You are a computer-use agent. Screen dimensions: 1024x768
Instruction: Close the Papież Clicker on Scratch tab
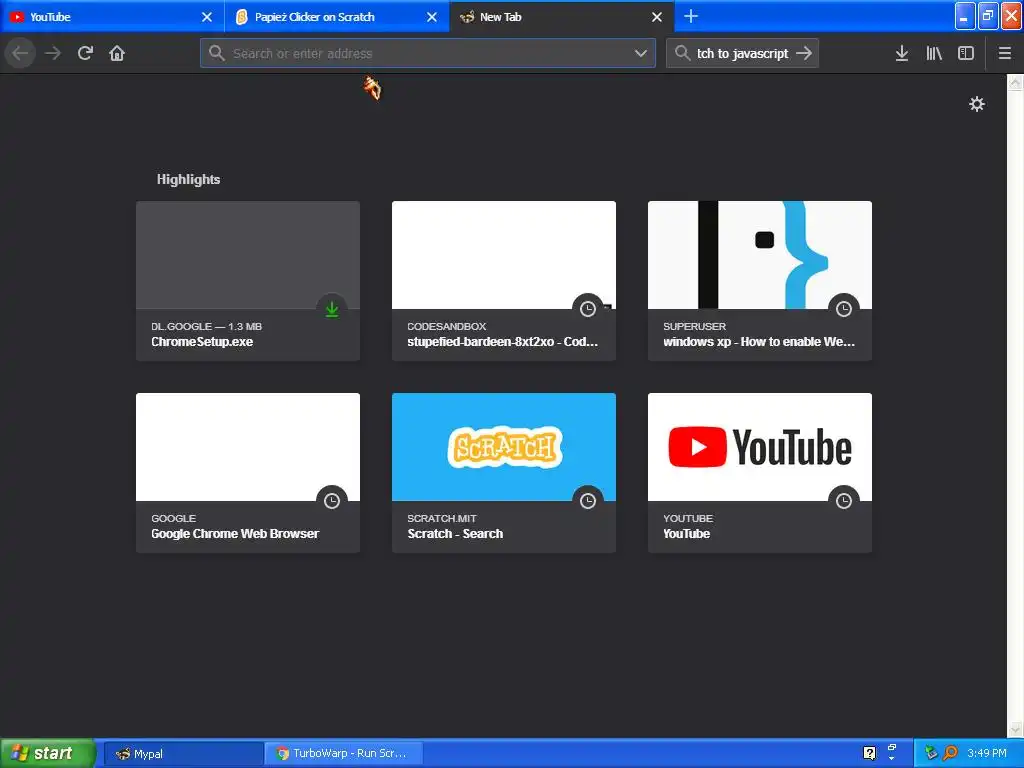[432, 17]
